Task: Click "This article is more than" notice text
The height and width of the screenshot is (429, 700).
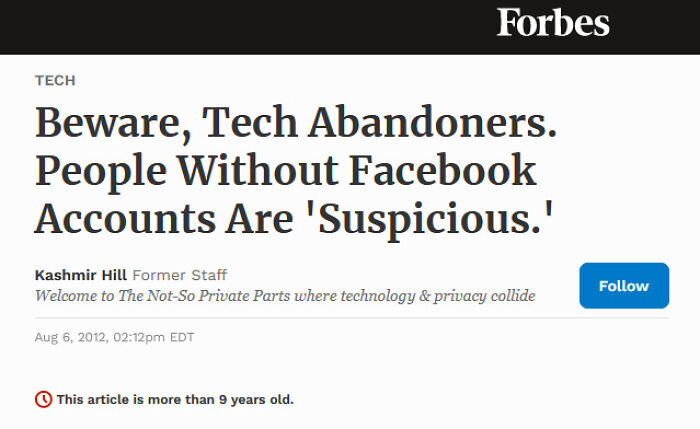Action: [135, 399]
